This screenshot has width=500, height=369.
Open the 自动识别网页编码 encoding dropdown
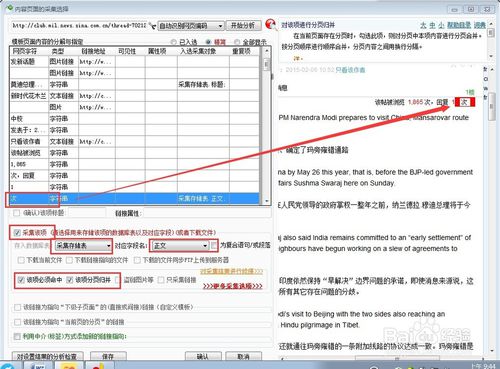[191, 26]
